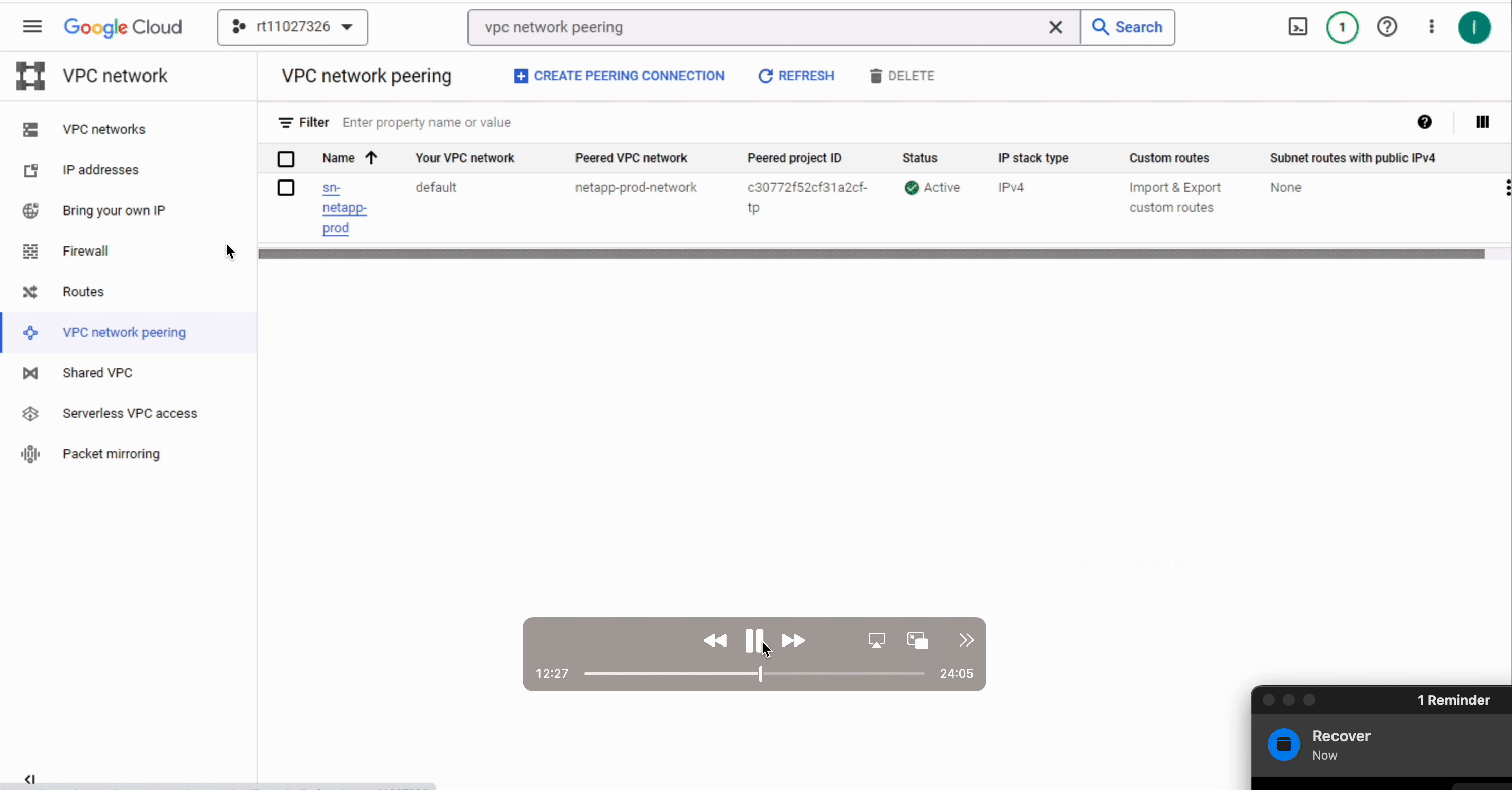Screen dimensions: 1512x790
Task: Click the help question mark icon in header
Action: (1387, 27)
